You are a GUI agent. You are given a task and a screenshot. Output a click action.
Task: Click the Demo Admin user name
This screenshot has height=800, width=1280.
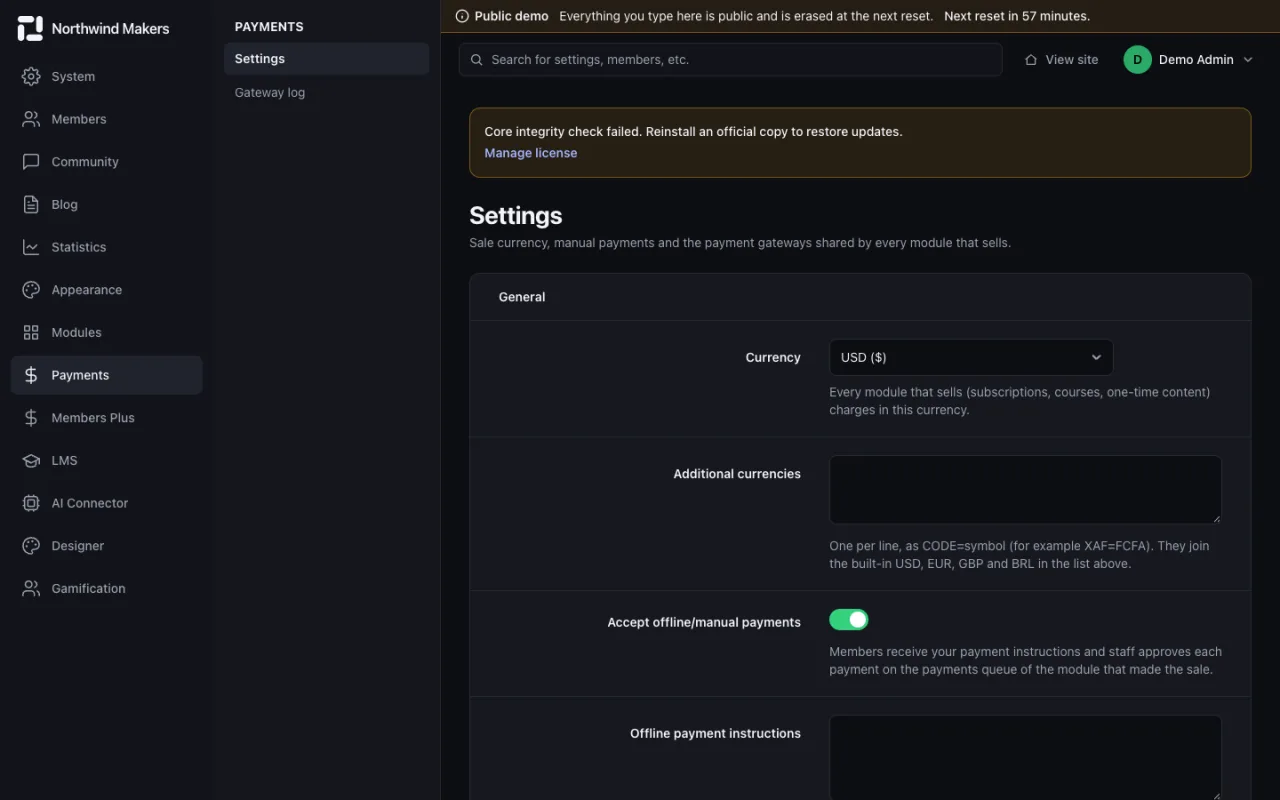tap(1196, 60)
